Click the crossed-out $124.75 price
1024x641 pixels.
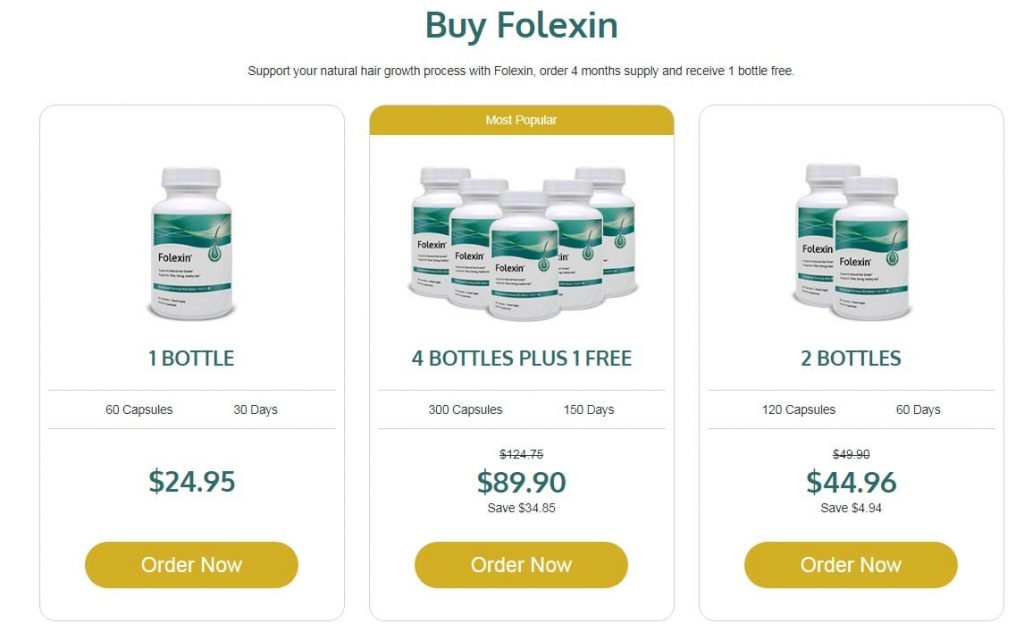coord(521,453)
